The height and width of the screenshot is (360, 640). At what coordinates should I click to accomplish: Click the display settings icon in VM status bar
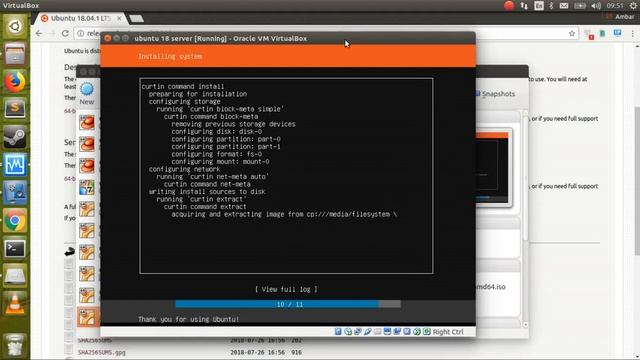coord(387,331)
